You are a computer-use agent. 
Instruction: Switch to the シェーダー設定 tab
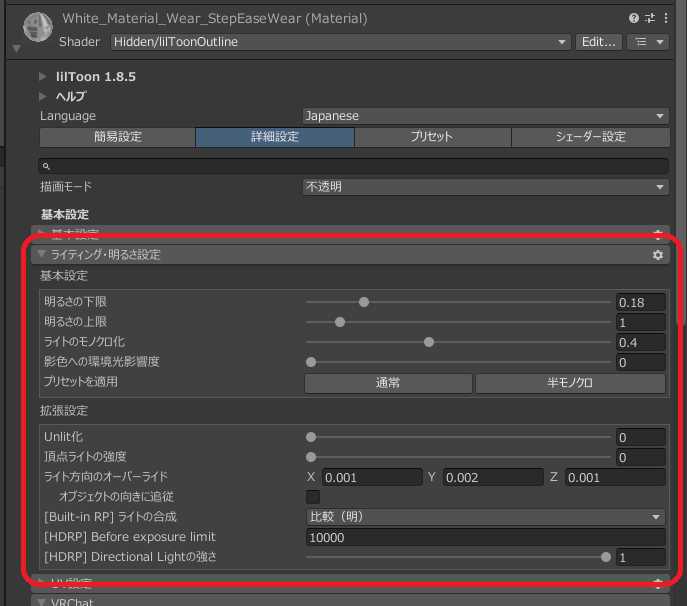590,137
